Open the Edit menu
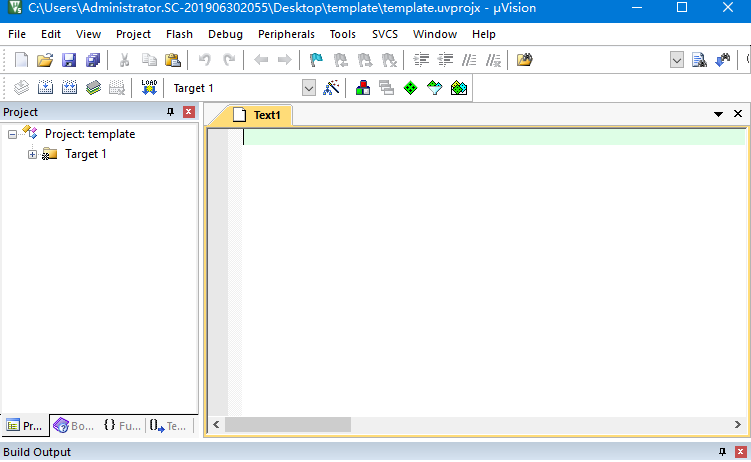 (51, 34)
